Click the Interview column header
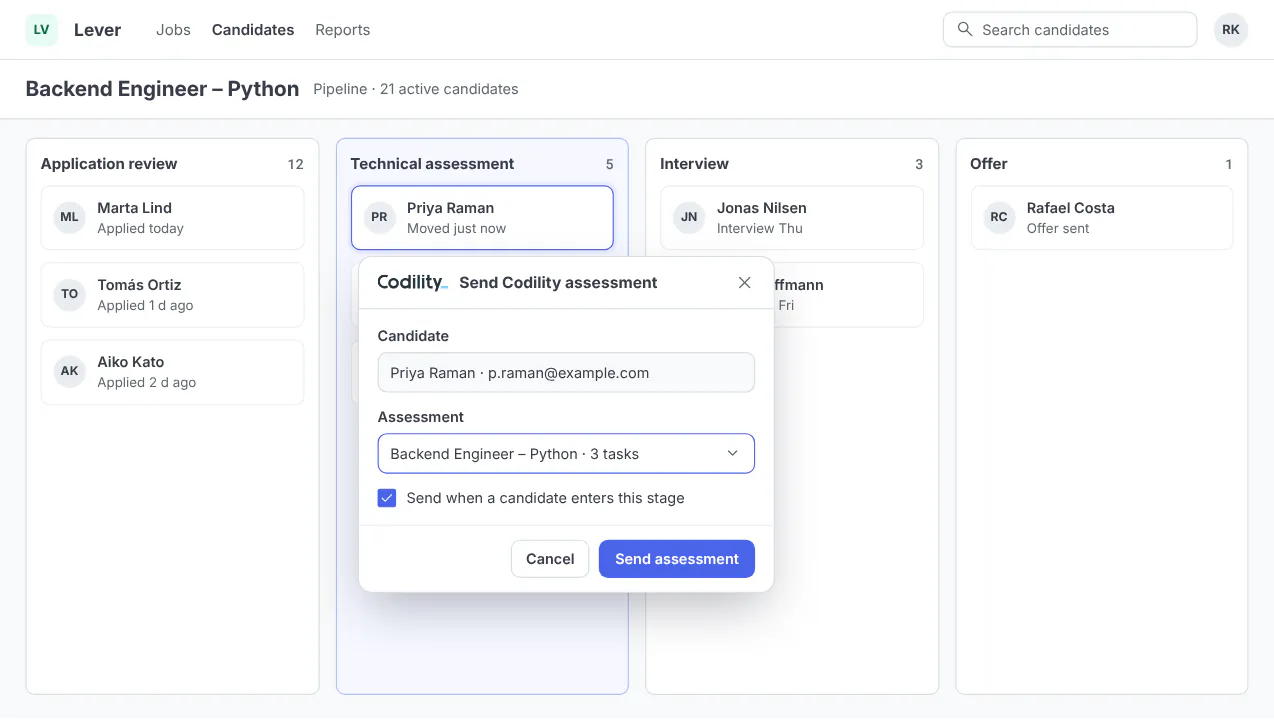The height and width of the screenshot is (720, 1274). pyautogui.click(x=694, y=164)
